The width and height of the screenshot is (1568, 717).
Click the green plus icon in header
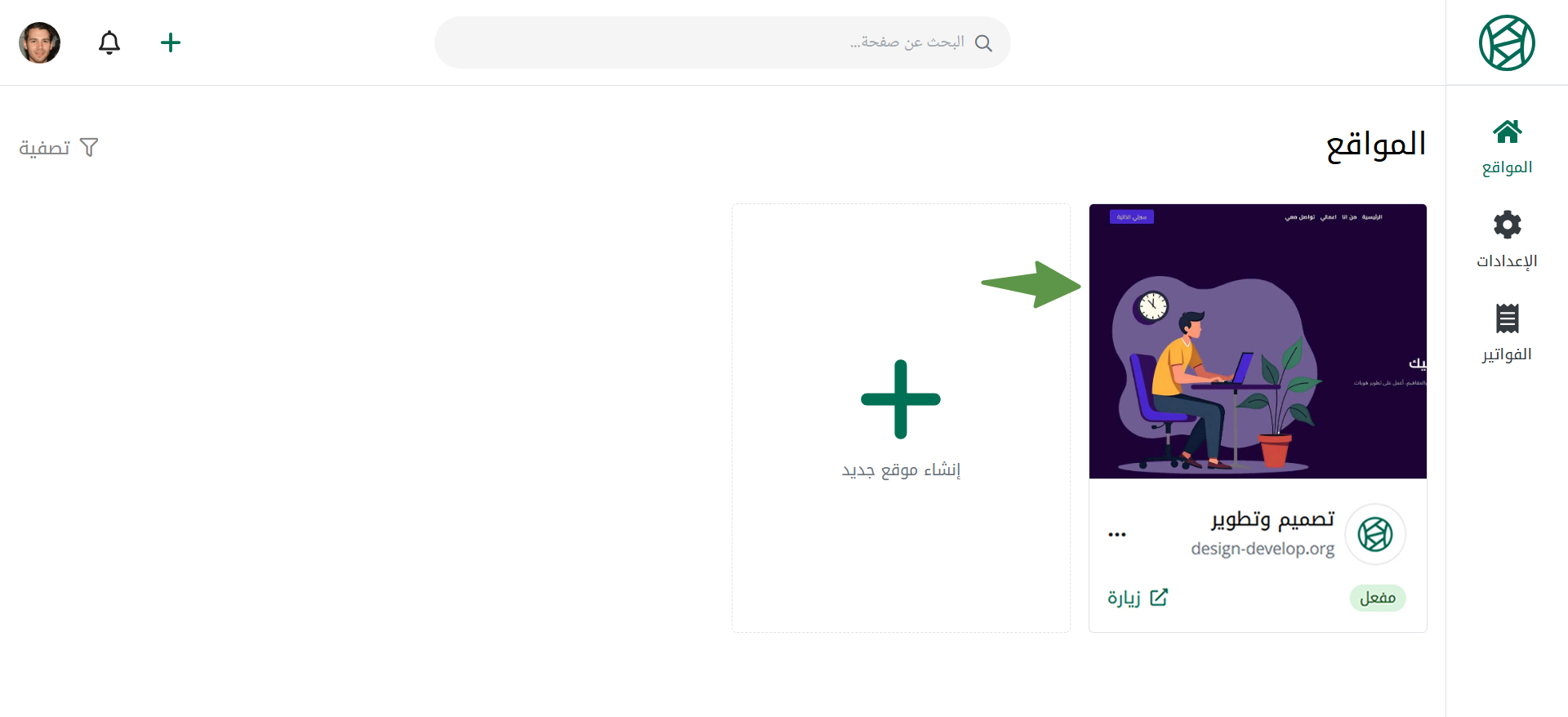(x=171, y=42)
